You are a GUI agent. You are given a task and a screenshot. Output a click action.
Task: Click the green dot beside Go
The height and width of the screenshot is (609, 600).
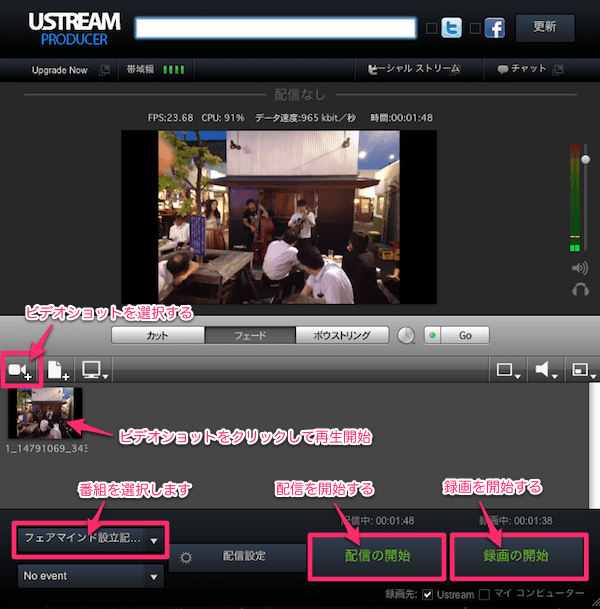(x=432, y=335)
